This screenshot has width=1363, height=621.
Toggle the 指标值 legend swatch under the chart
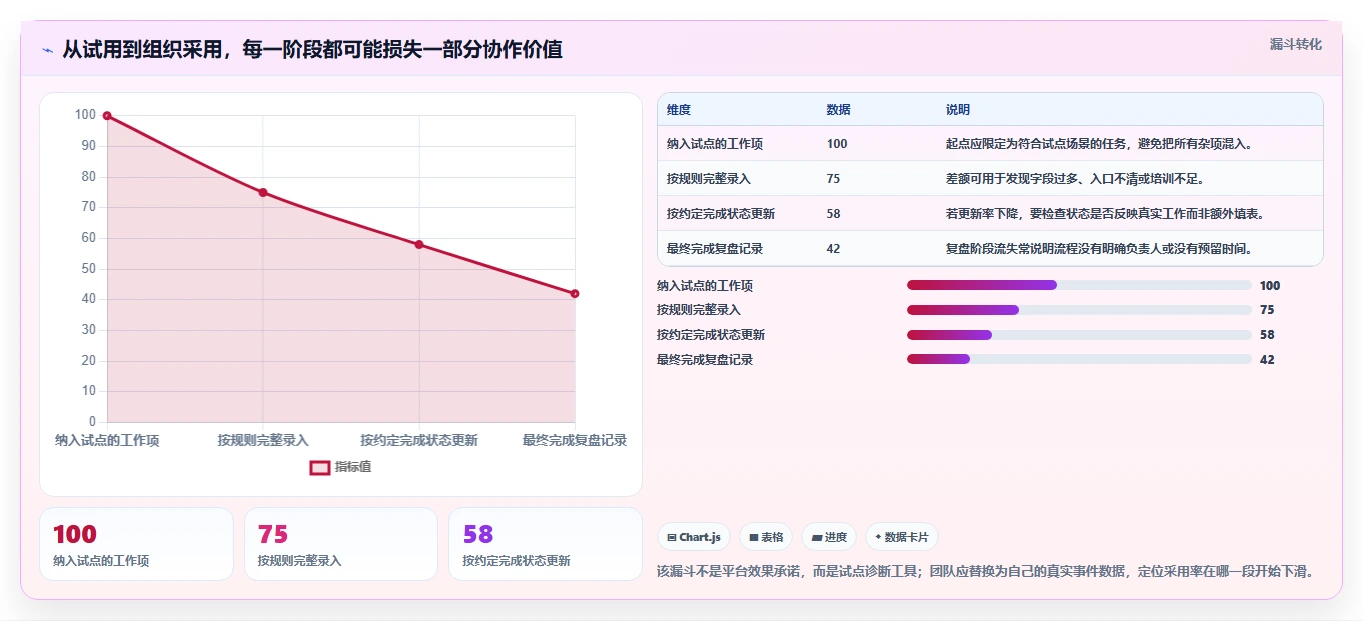320,467
